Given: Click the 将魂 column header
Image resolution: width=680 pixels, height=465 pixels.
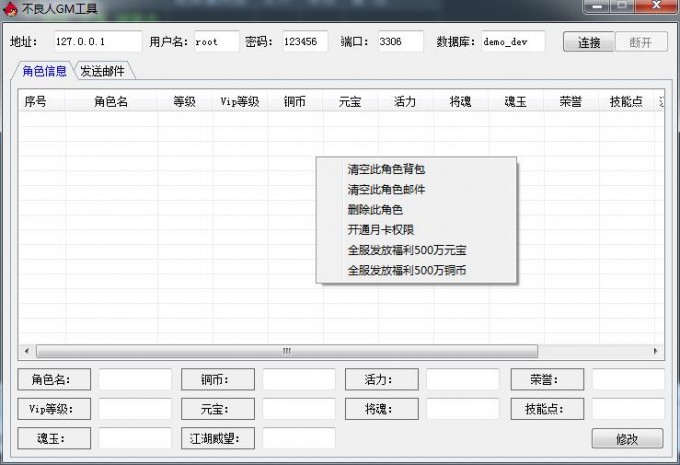Looking at the screenshot, I should click(461, 102).
